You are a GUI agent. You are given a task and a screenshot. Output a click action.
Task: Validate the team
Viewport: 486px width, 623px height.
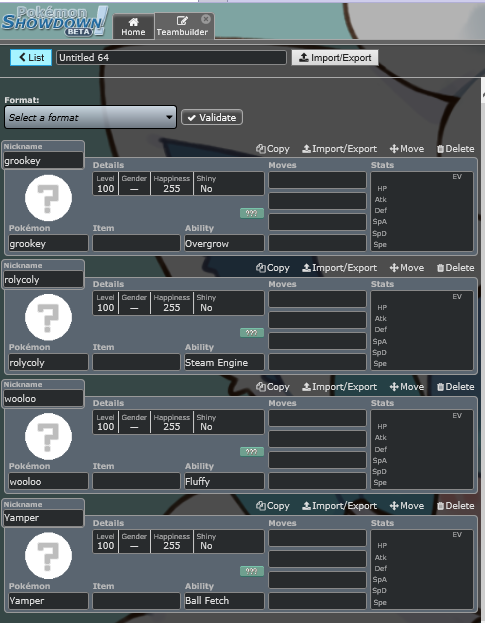click(x=212, y=117)
